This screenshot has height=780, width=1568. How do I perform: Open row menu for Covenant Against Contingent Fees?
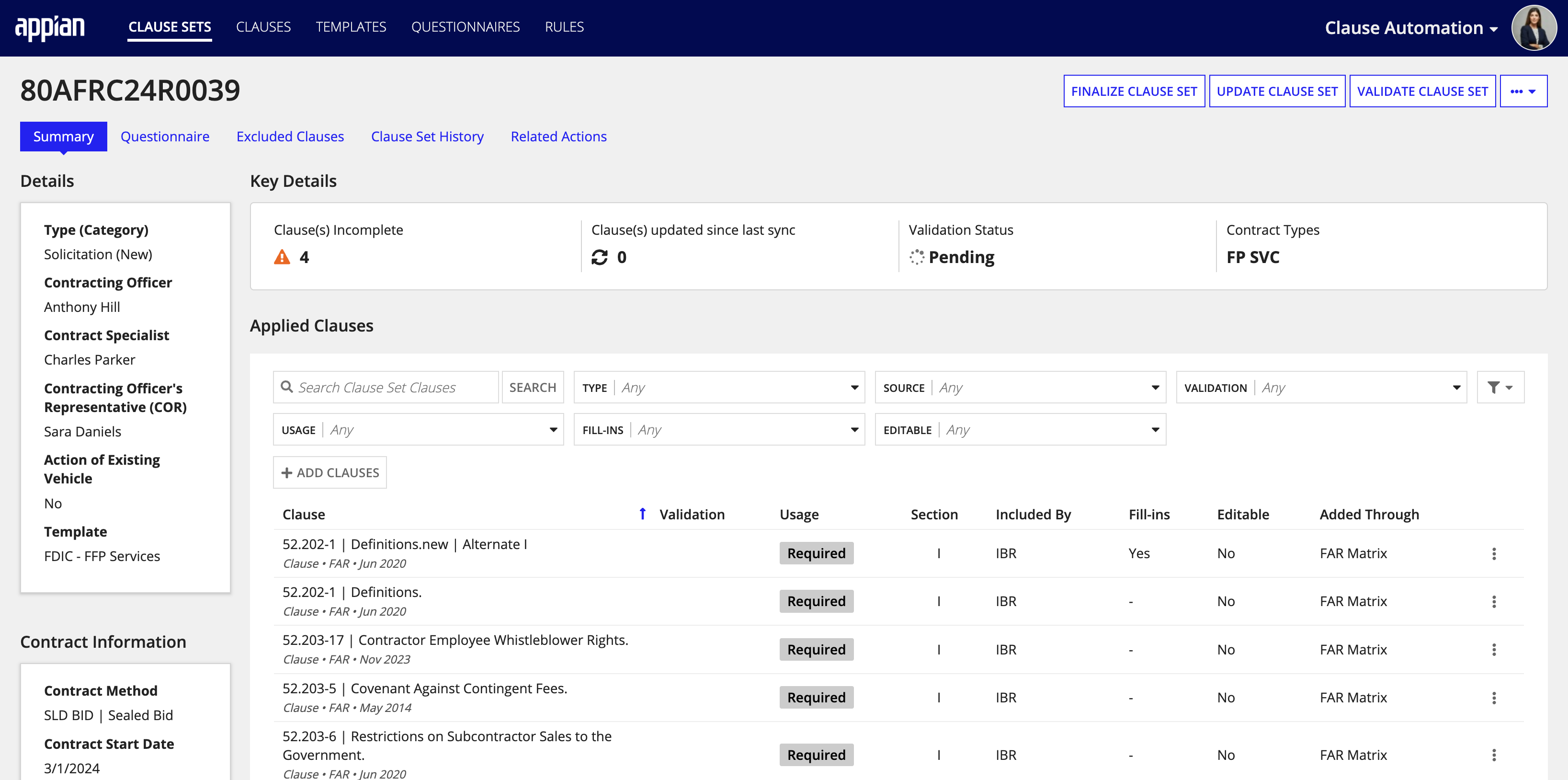(x=1494, y=698)
